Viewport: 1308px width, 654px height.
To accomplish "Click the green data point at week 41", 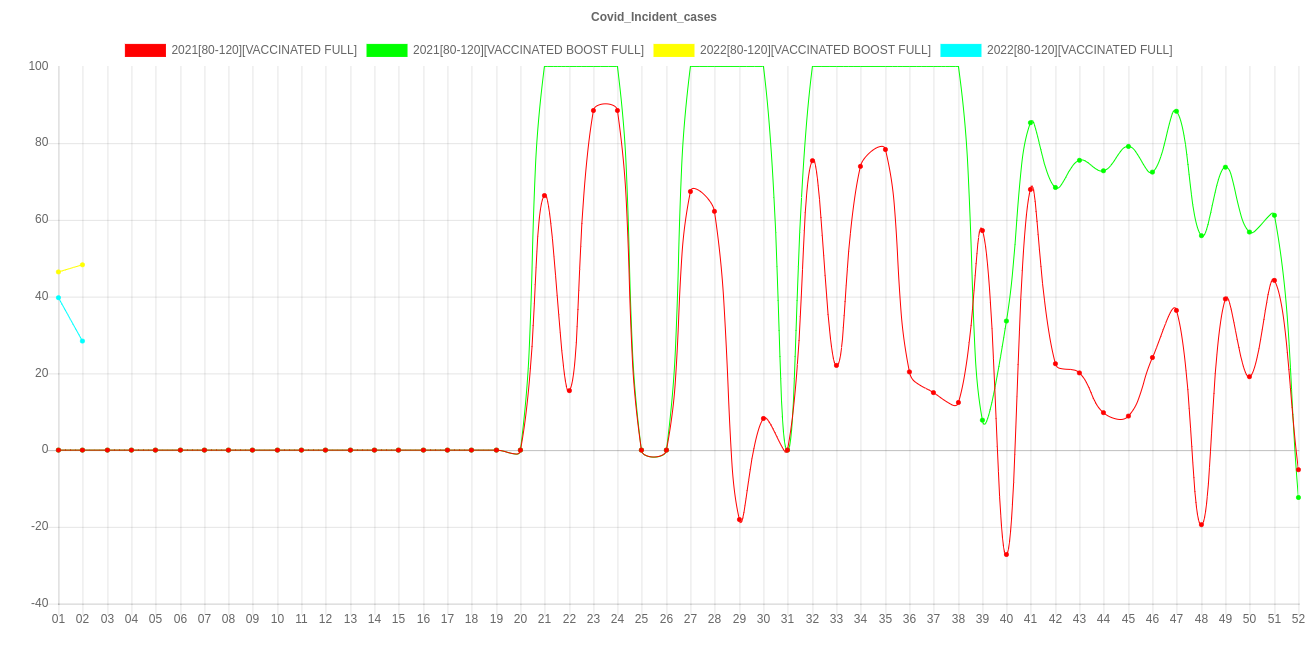I will coord(1031,123).
